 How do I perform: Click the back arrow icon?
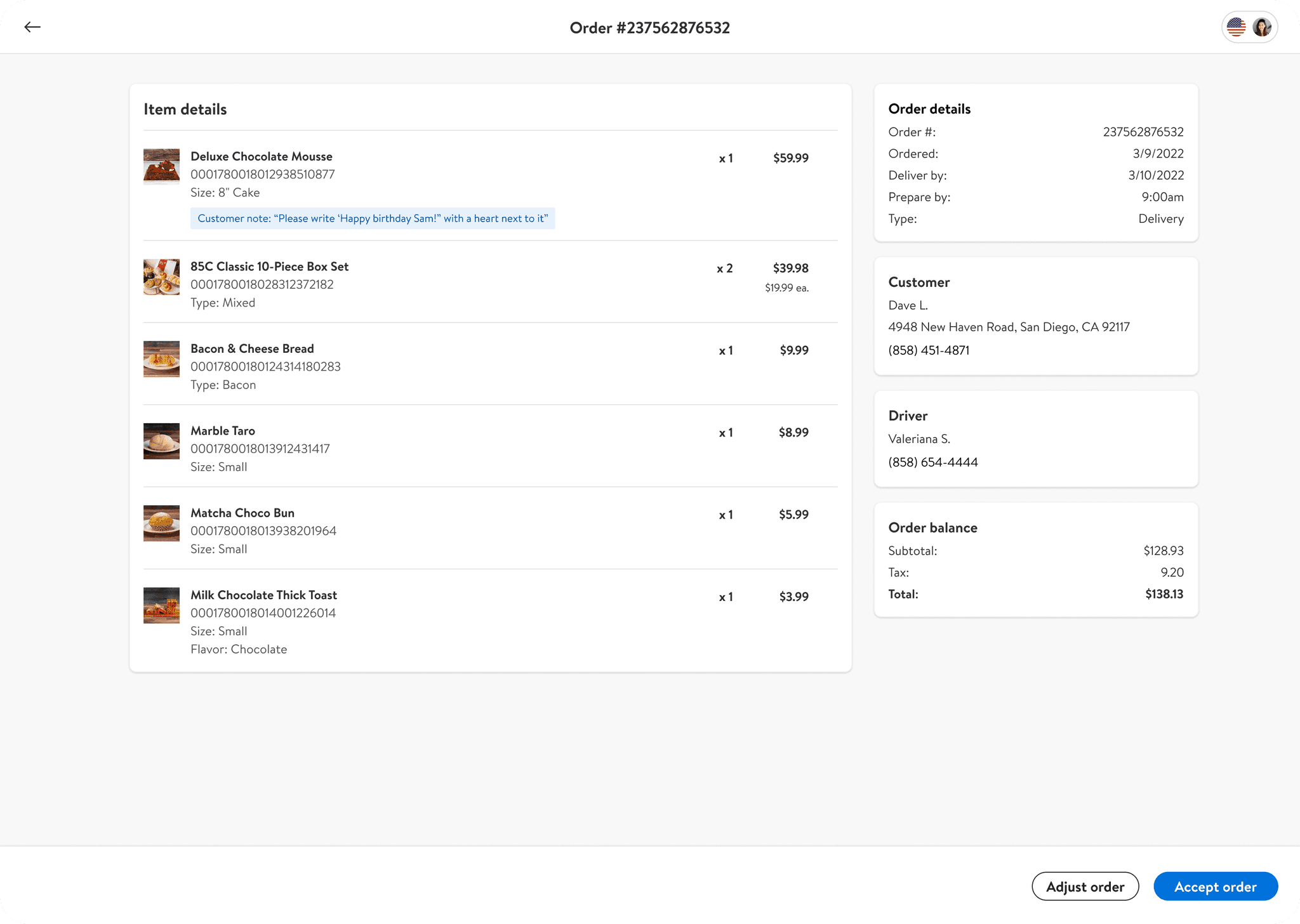point(32,27)
